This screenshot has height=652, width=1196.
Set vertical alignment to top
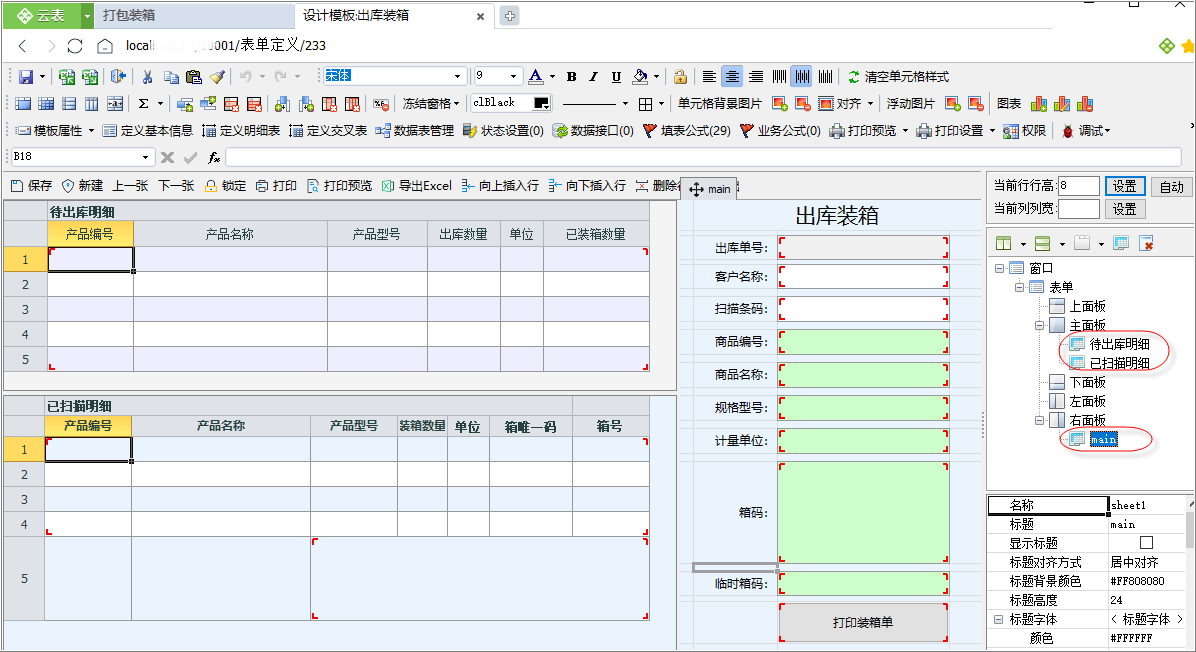780,76
